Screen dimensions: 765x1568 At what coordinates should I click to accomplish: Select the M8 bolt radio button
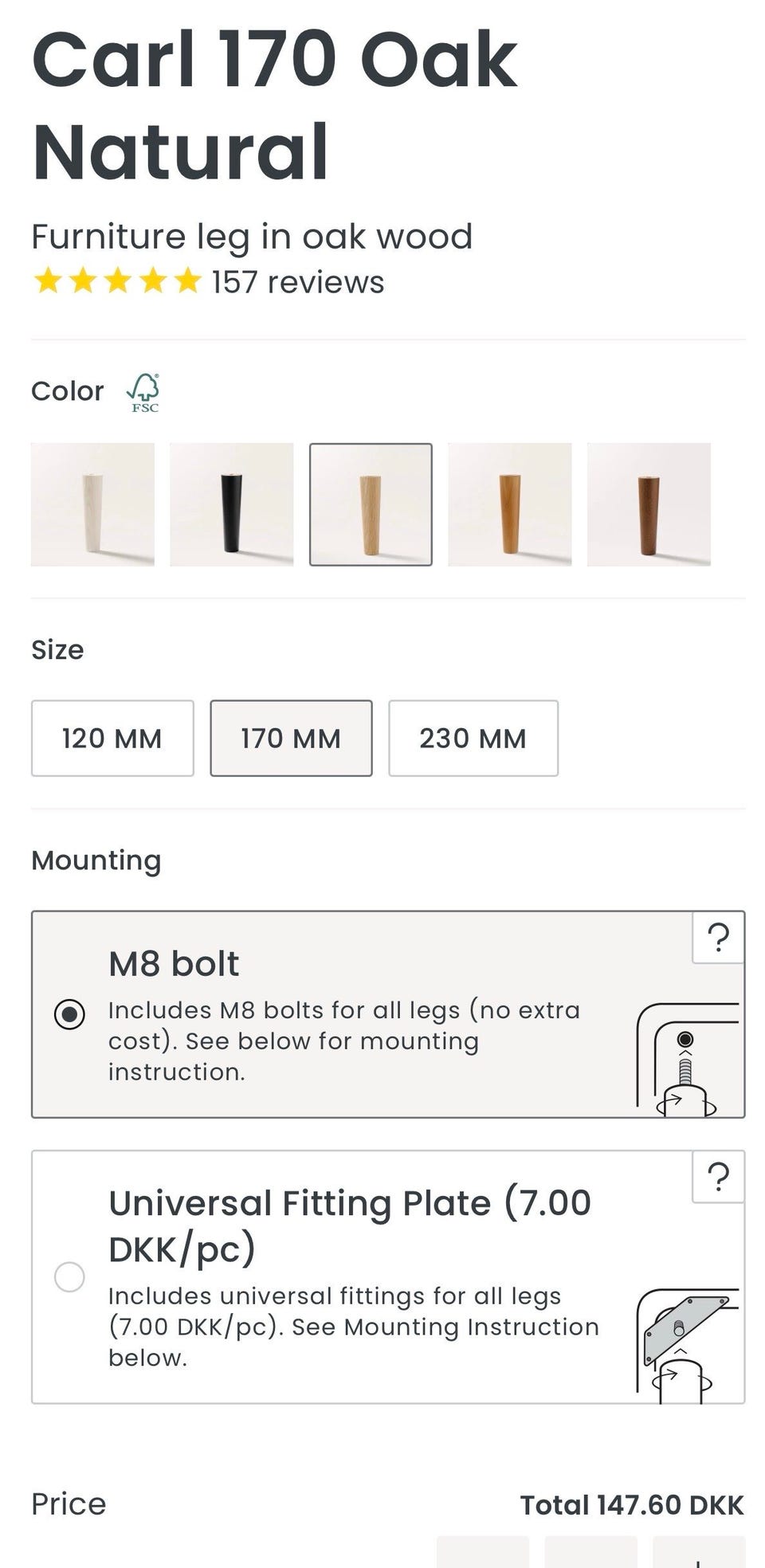point(69,1014)
